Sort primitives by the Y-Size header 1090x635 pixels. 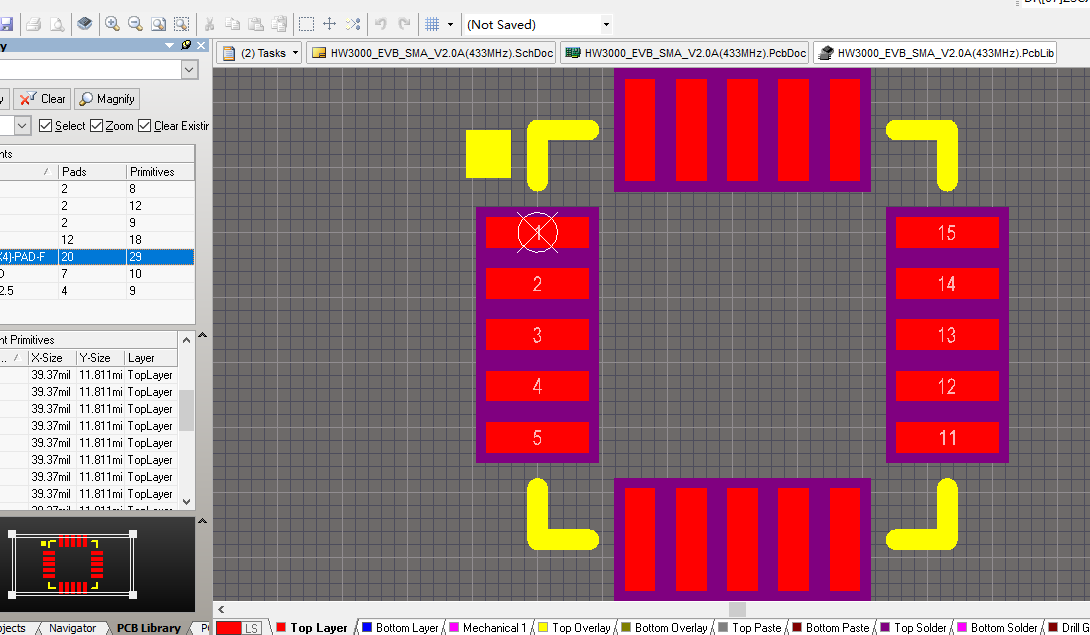99,357
